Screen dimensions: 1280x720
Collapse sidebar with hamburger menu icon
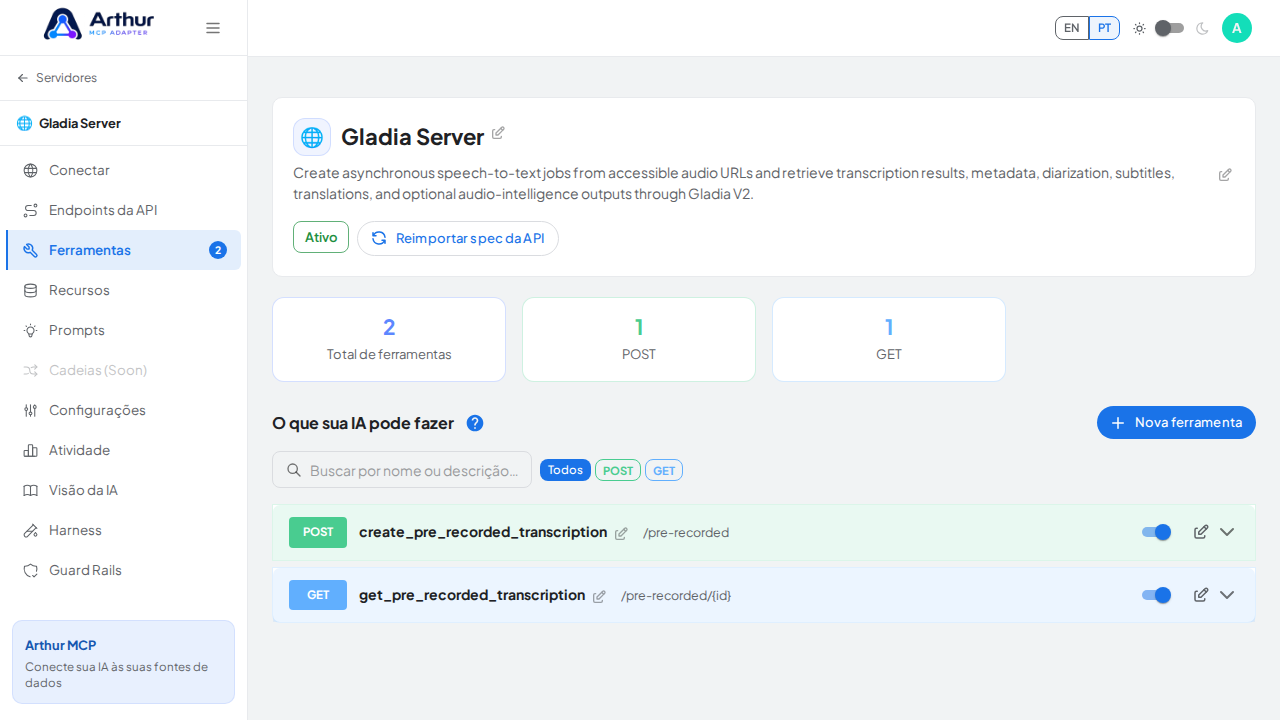tap(213, 28)
